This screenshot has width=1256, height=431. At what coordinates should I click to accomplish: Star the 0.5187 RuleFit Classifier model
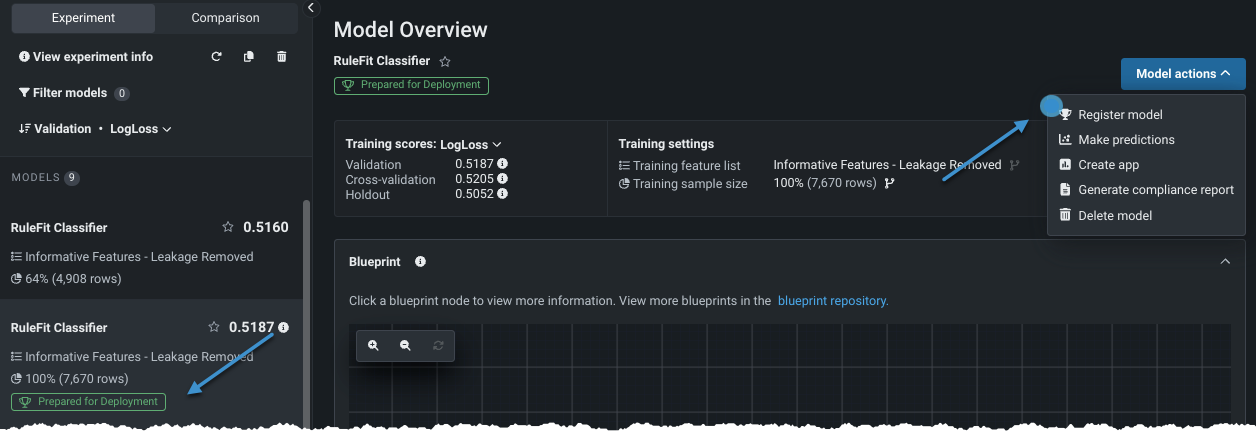coord(213,327)
